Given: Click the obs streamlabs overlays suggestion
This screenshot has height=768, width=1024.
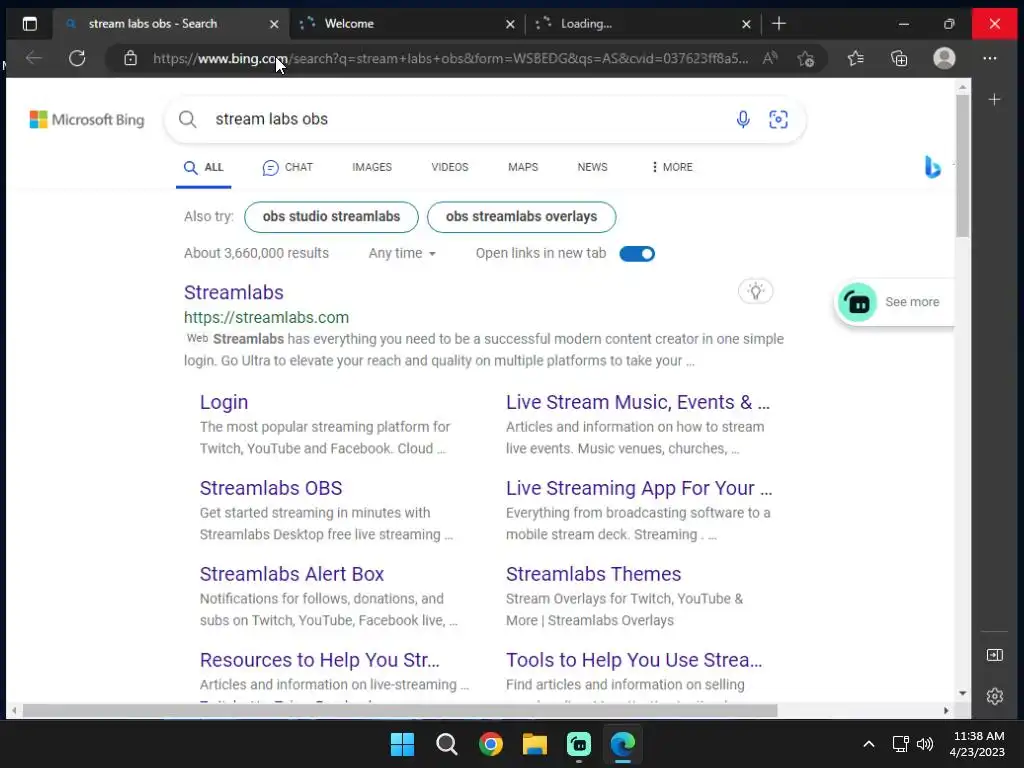Looking at the screenshot, I should [x=521, y=217].
